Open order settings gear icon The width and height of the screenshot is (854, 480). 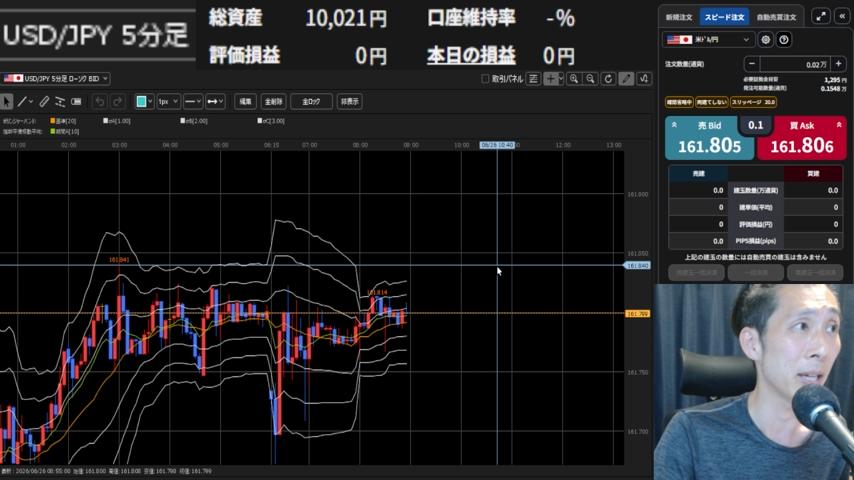click(x=766, y=40)
